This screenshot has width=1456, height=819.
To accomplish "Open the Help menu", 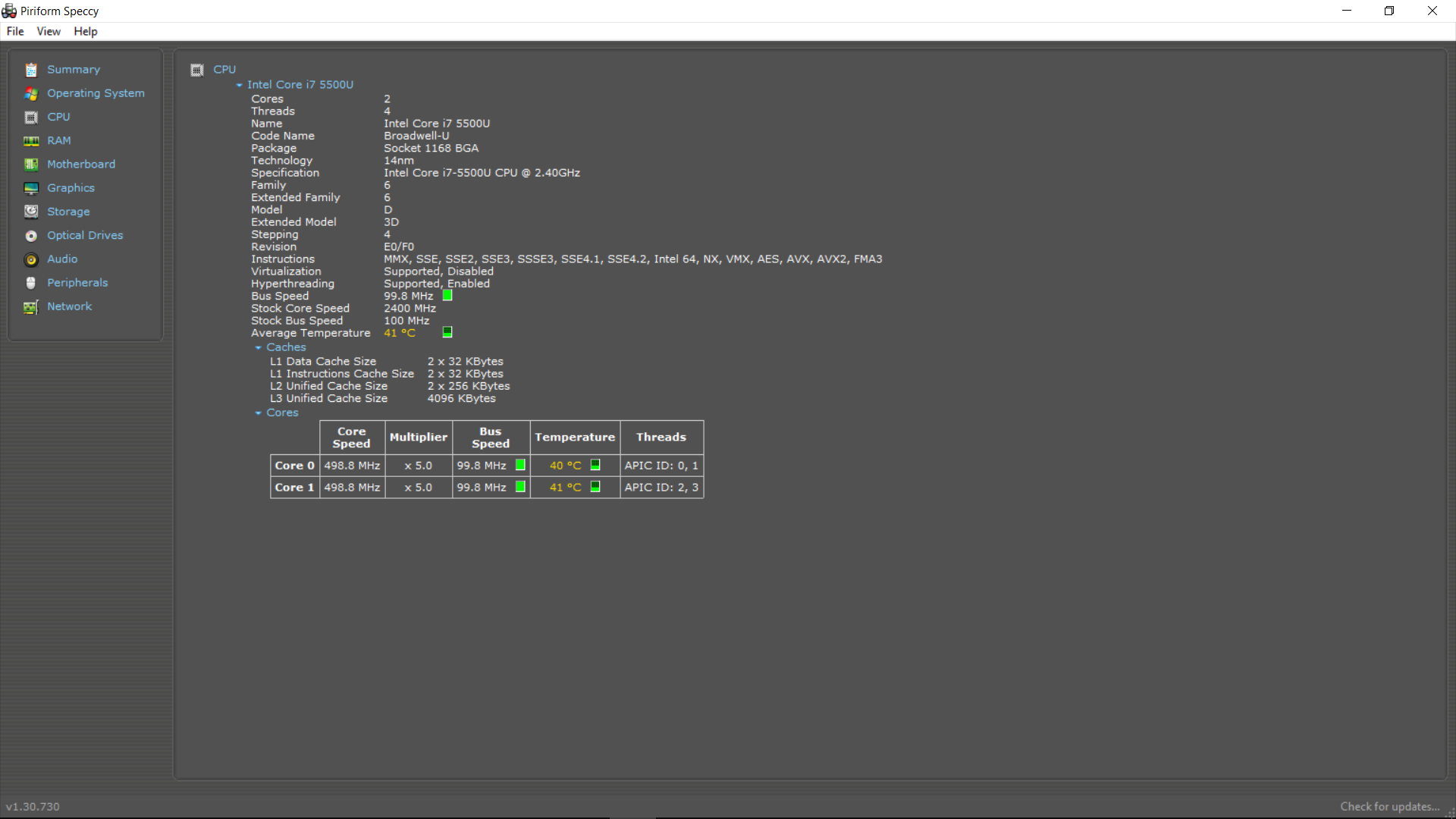I will click(86, 31).
